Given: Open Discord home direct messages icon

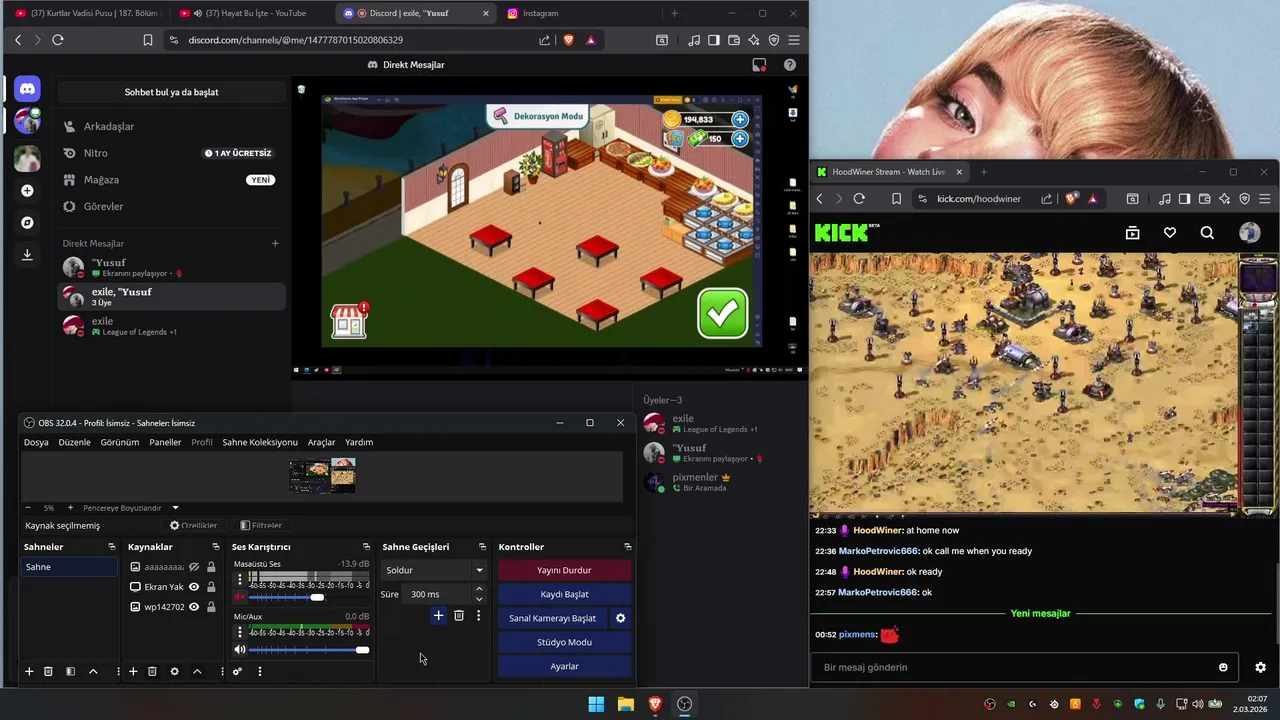Looking at the screenshot, I should tap(27, 89).
